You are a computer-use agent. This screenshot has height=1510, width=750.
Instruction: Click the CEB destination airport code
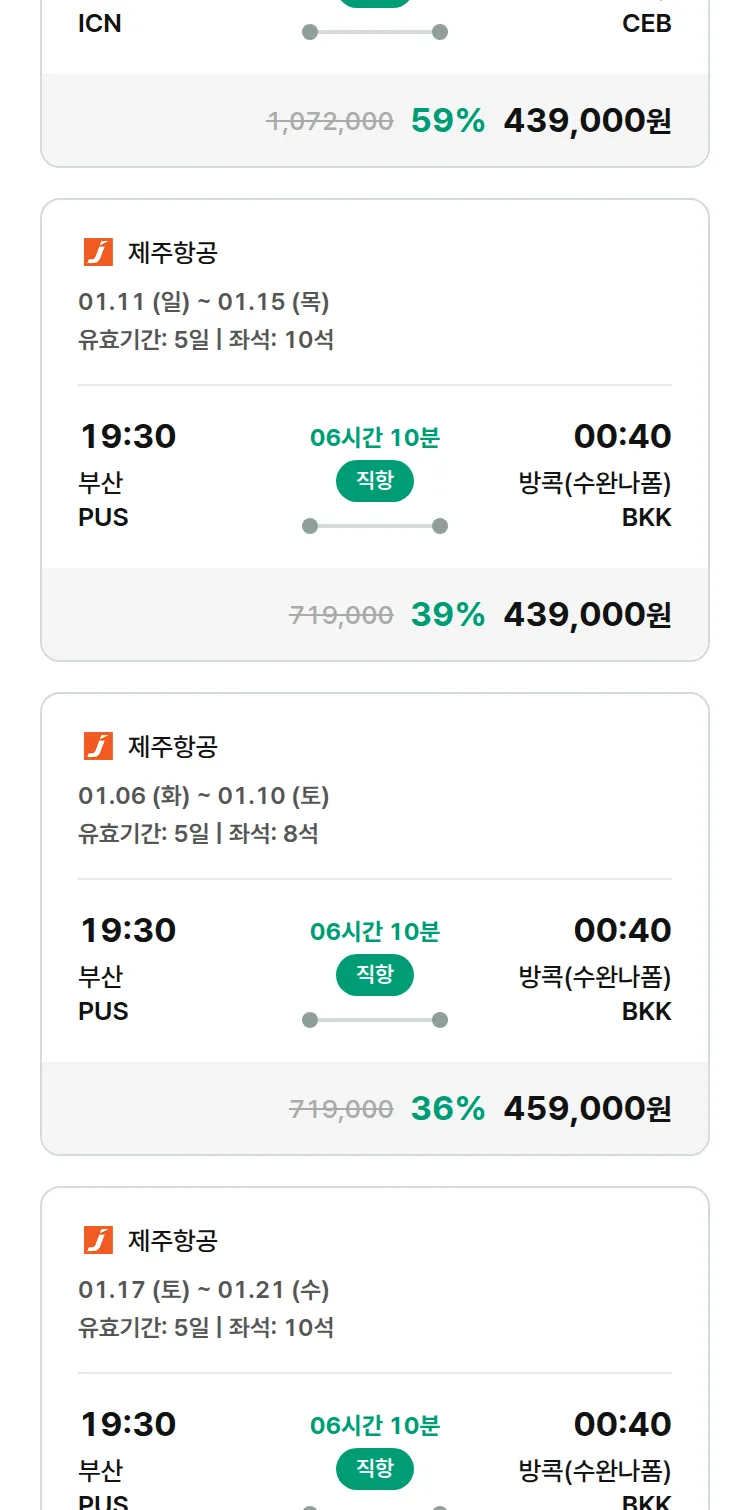[646, 24]
